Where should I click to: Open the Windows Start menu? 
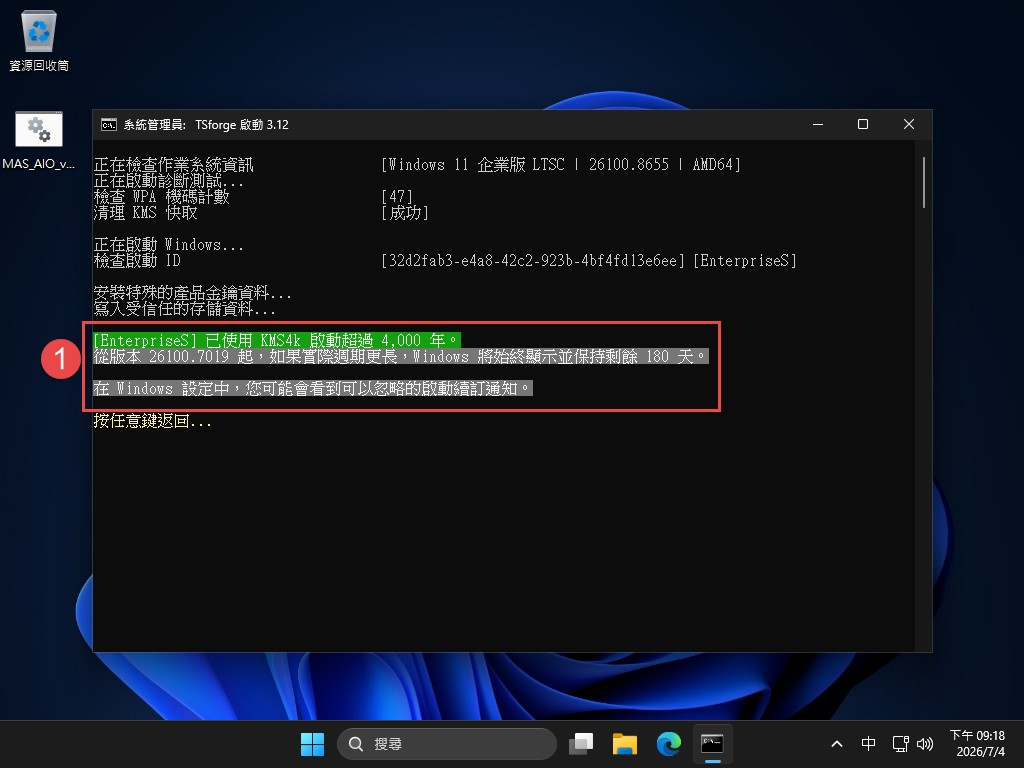click(x=312, y=744)
